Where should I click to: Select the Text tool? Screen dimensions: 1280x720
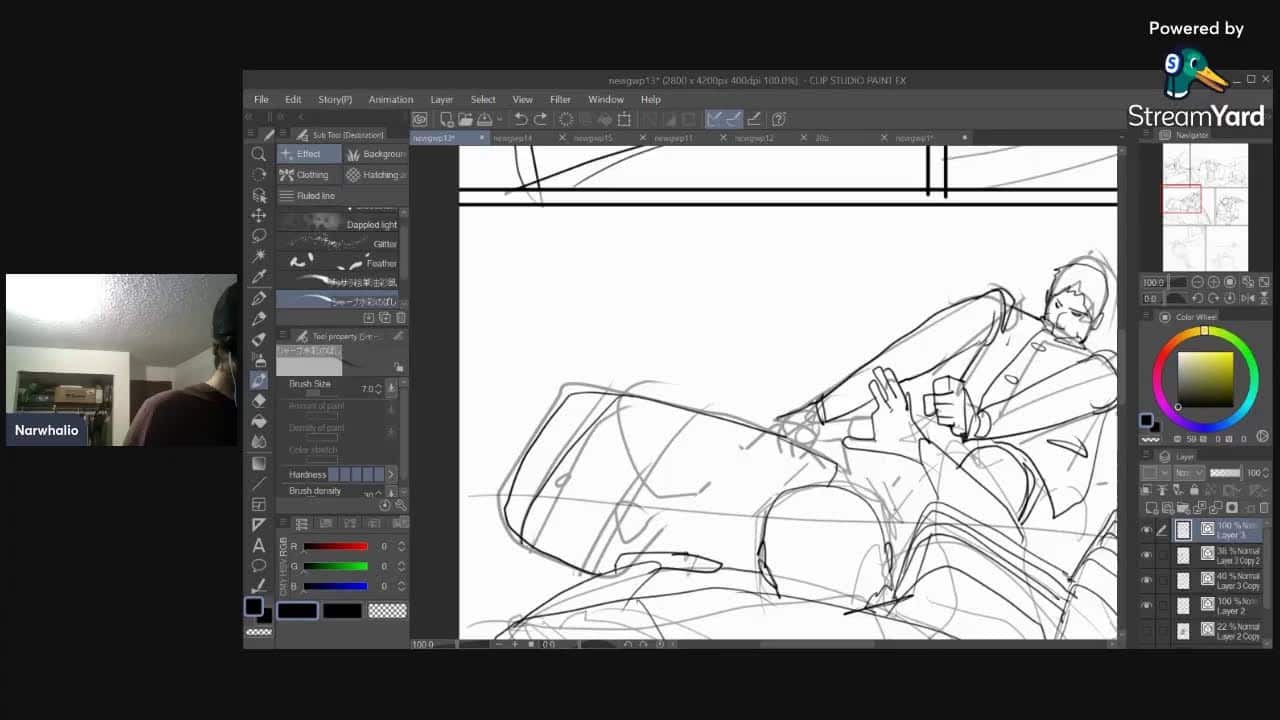coord(259,545)
